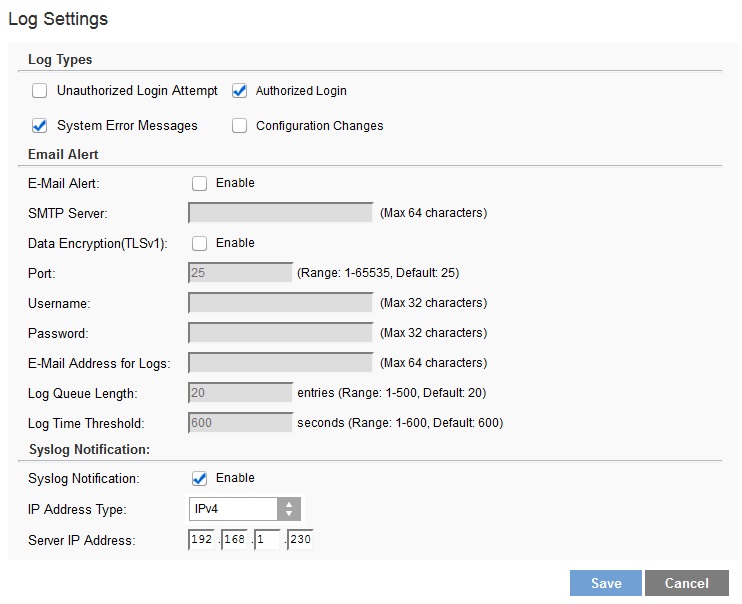This screenshot has width=742, height=604.
Task: Save the log settings
Action: (x=605, y=583)
